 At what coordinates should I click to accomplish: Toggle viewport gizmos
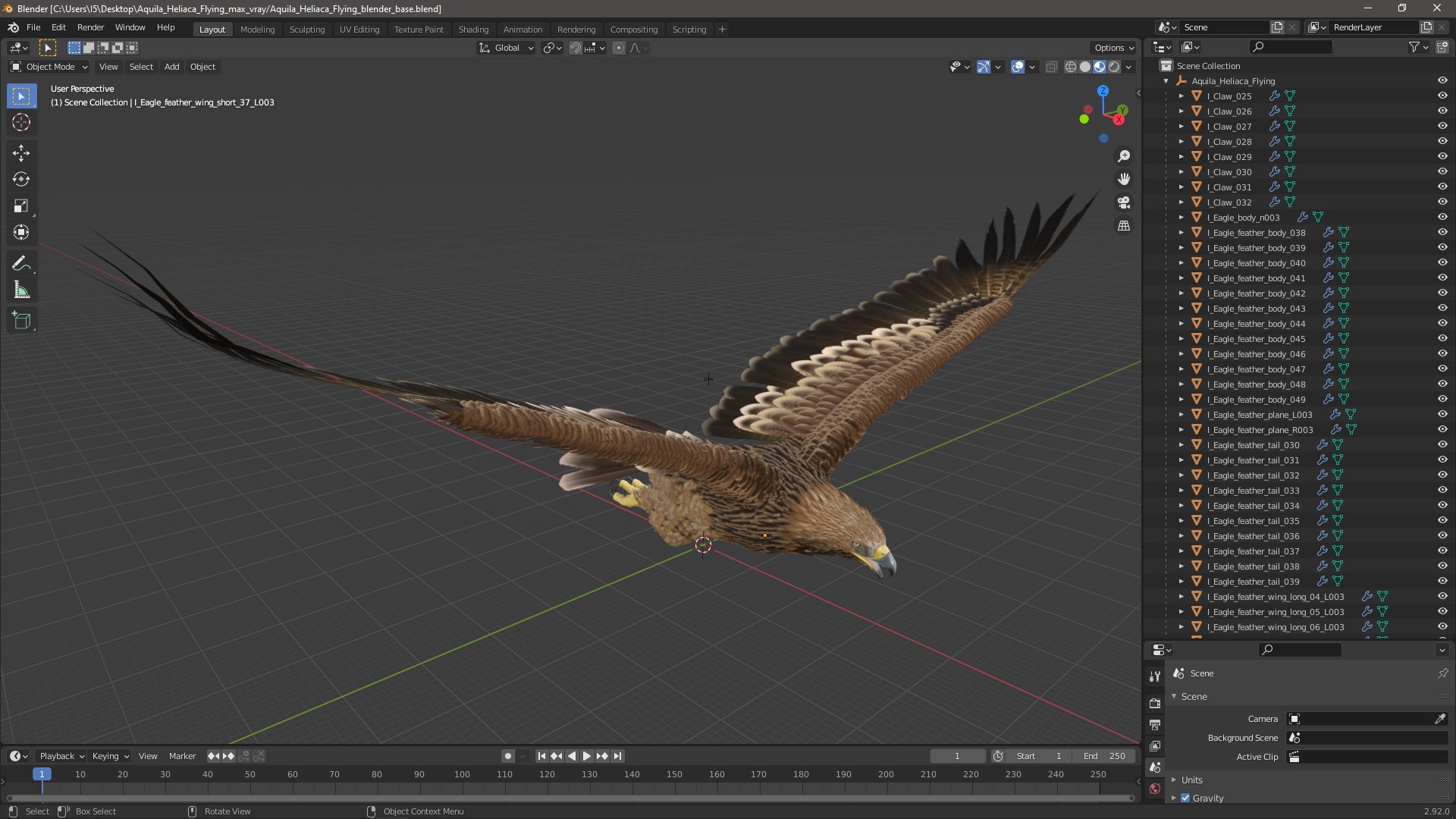pos(983,67)
